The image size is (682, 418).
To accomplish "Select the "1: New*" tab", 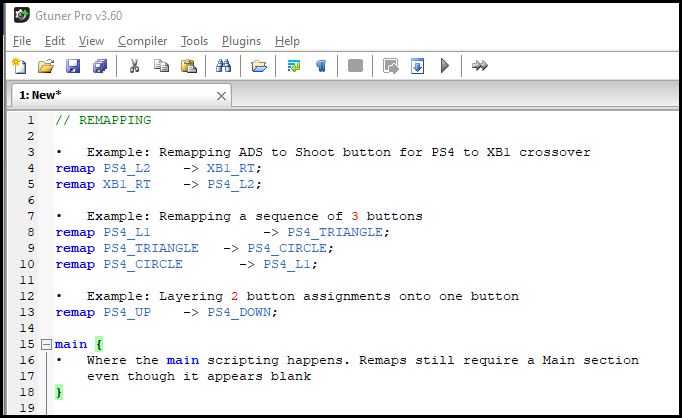I will (40, 94).
